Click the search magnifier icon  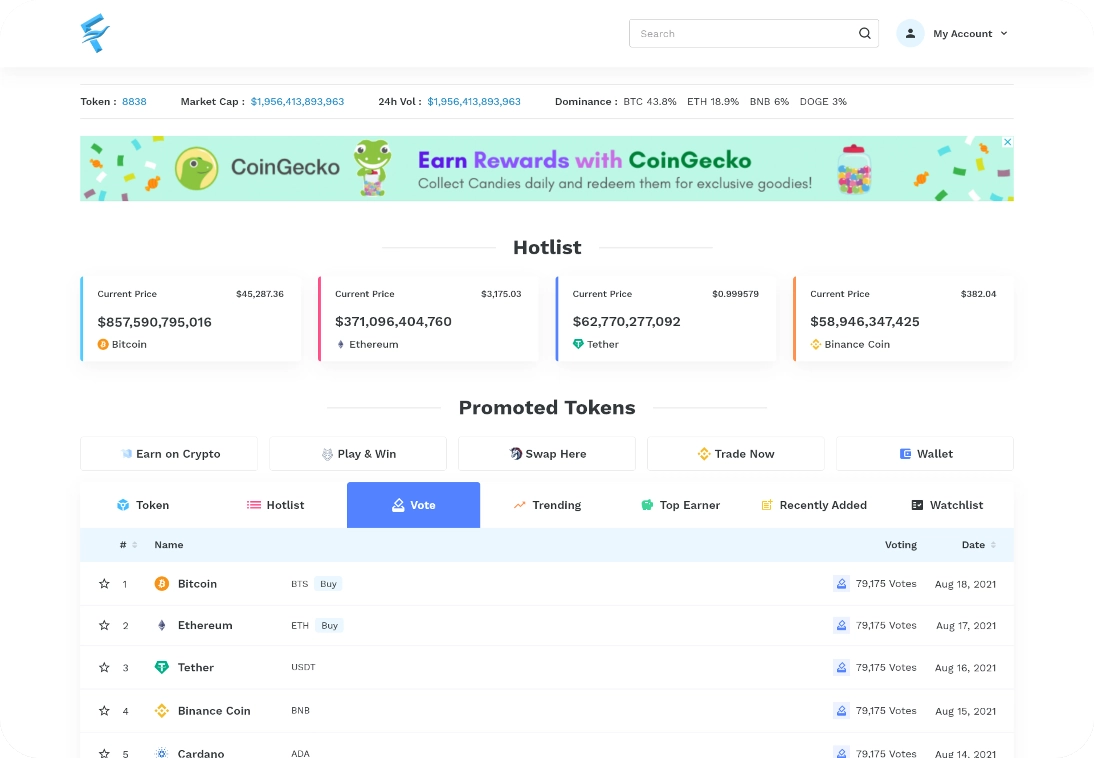tap(865, 34)
